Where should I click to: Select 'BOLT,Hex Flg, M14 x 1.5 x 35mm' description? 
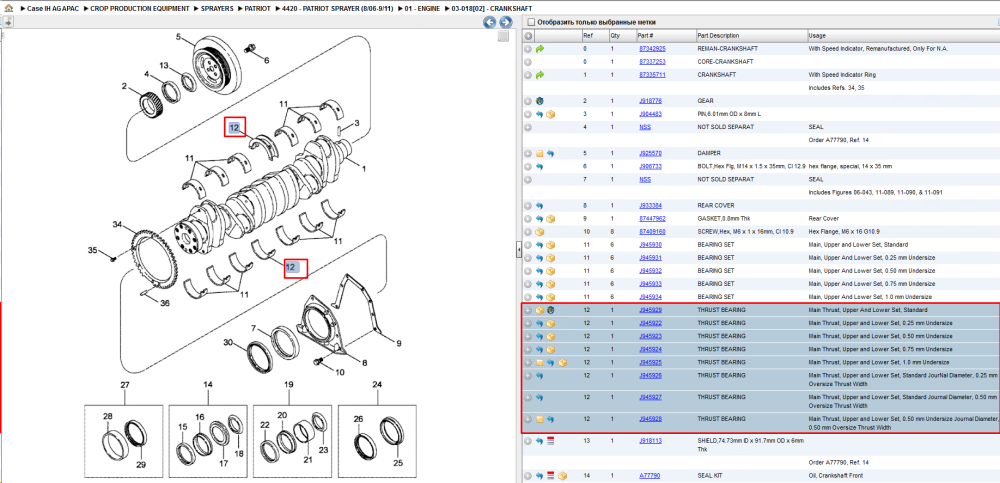click(x=751, y=167)
